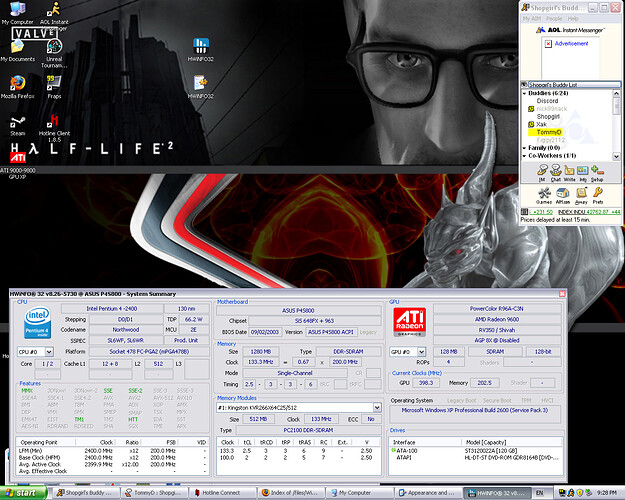The height and width of the screenshot is (500, 625).
Task: Open Help menu in AIM
Action: coord(573,19)
